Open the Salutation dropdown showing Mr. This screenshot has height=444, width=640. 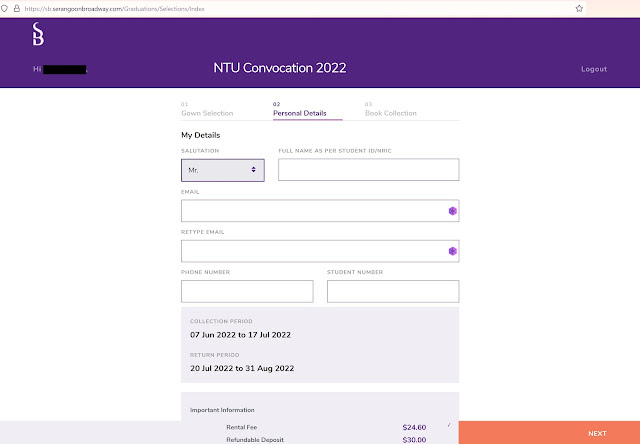[223, 170]
